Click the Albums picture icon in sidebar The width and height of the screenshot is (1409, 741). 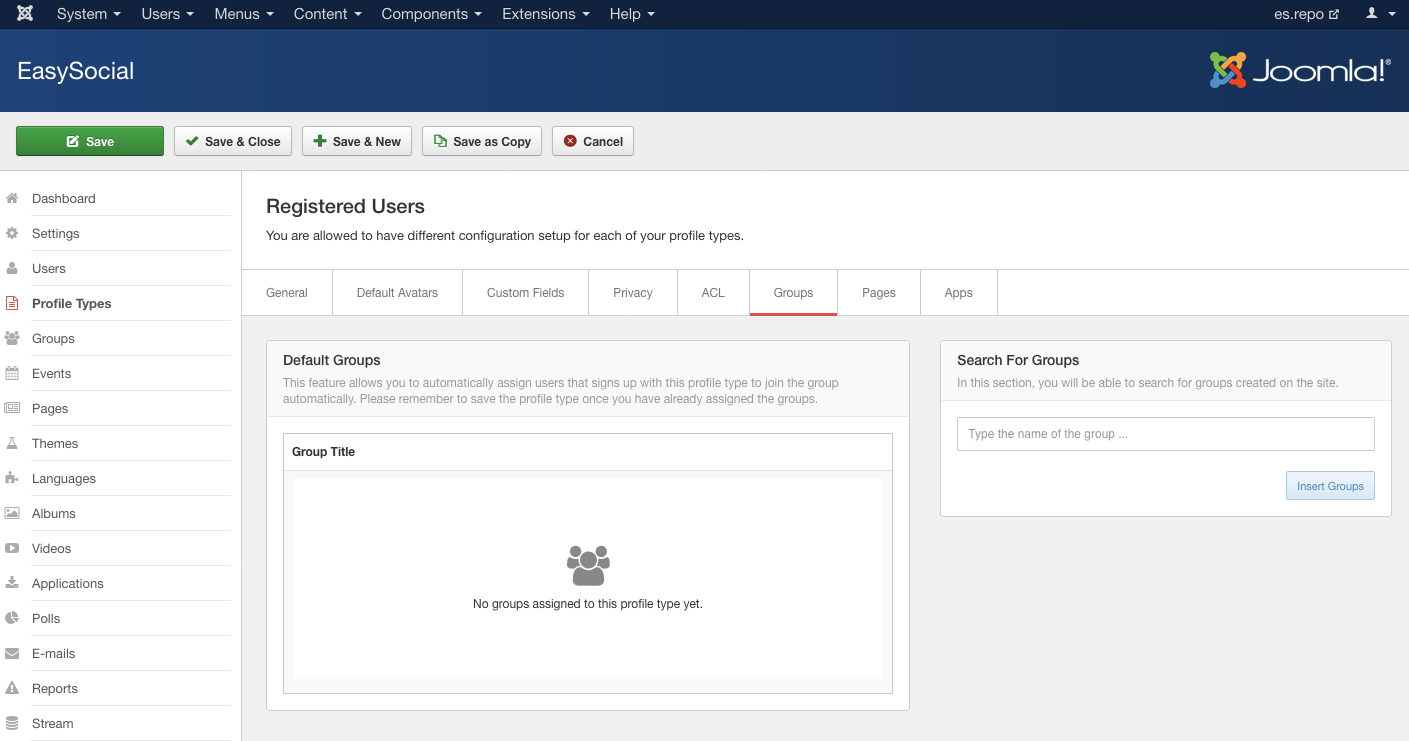(12, 513)
